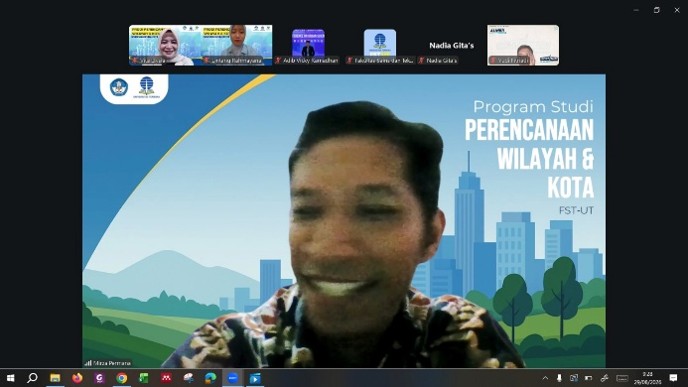Open the clock and date in taskbar
688x387 pixels.
647,378
